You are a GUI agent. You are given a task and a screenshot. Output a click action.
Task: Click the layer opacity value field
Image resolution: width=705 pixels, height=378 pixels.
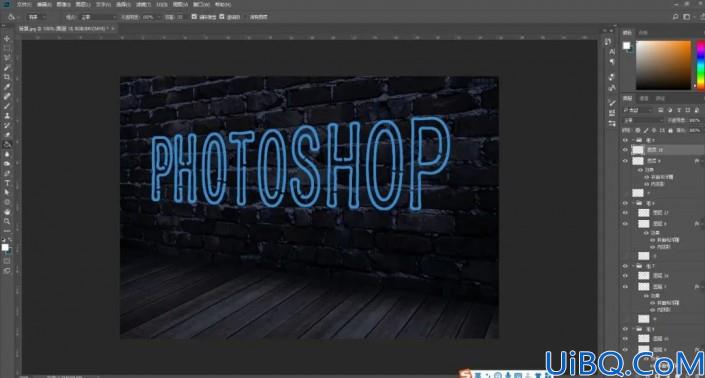pyautogui.click(x=694, y=120)
